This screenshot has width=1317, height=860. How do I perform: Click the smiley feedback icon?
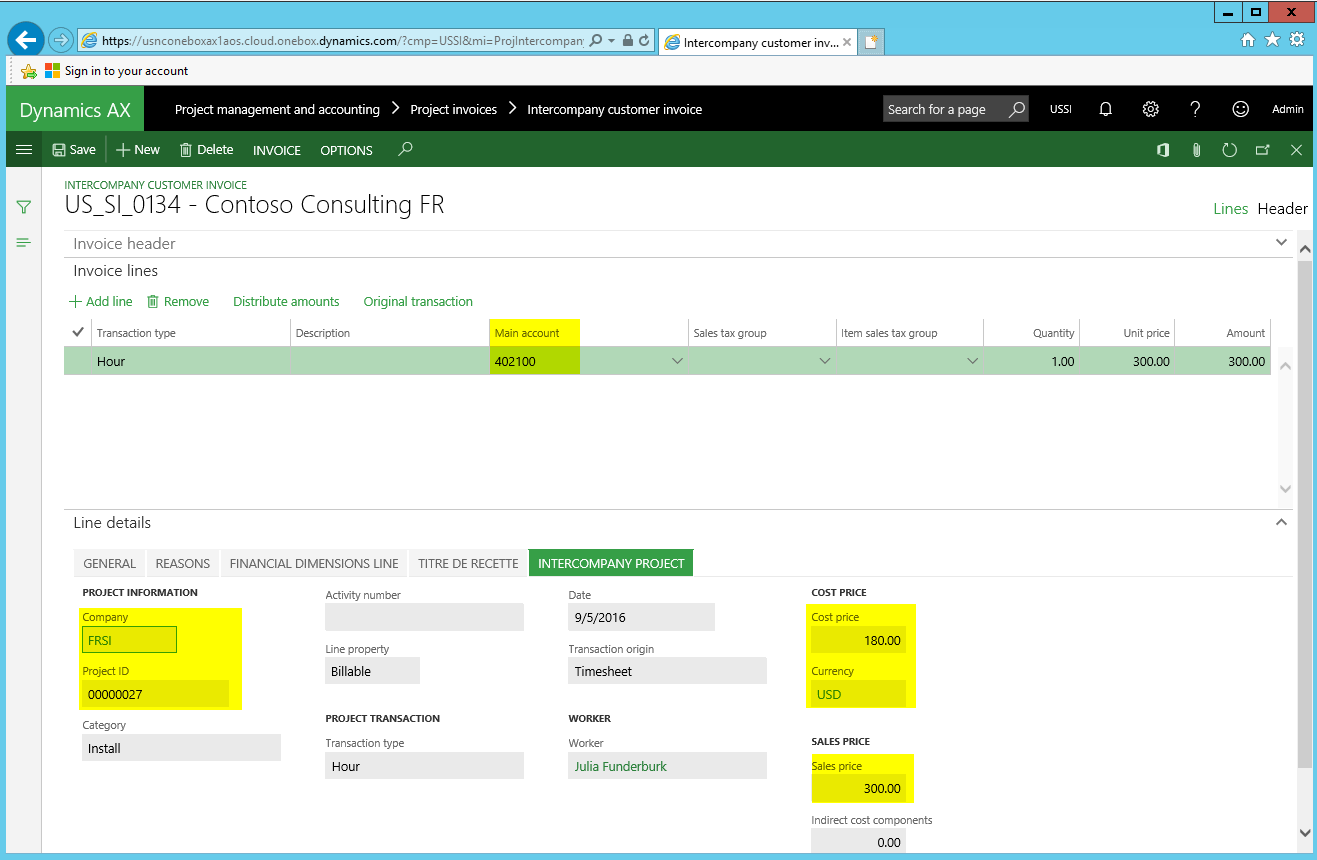[1240, 109]
